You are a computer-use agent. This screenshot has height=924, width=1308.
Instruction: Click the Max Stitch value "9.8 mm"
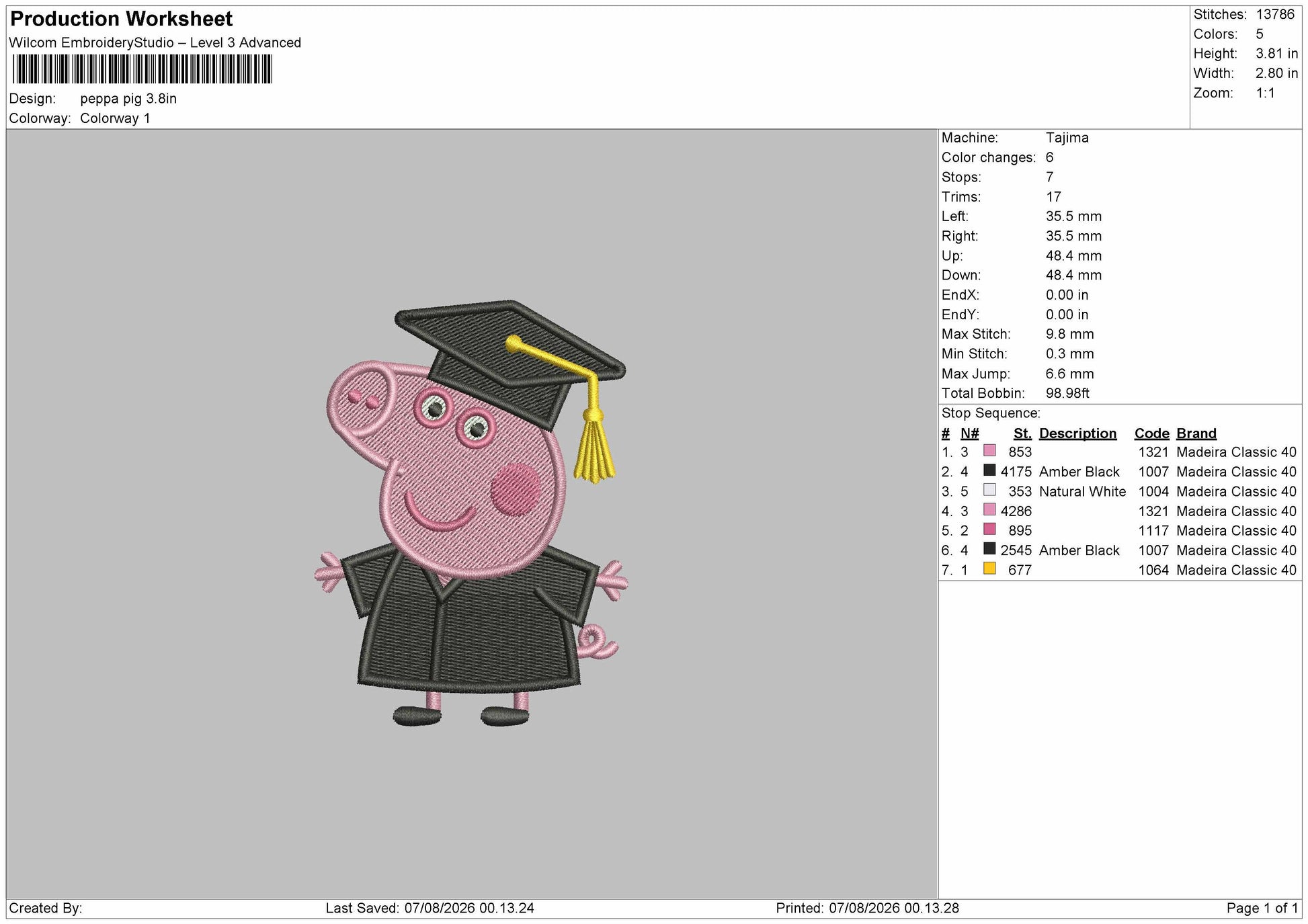[1070, 334]
